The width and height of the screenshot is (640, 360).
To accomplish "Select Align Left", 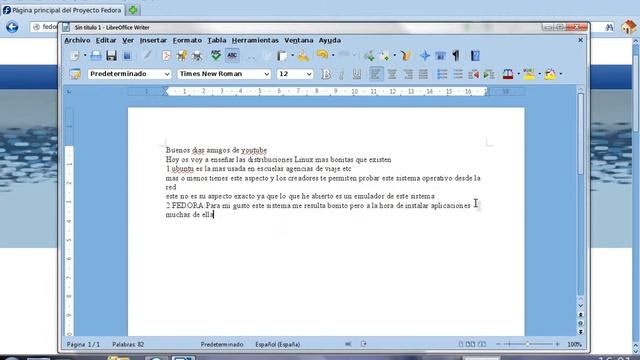I will pyautogui.click(x=376, y=74).
